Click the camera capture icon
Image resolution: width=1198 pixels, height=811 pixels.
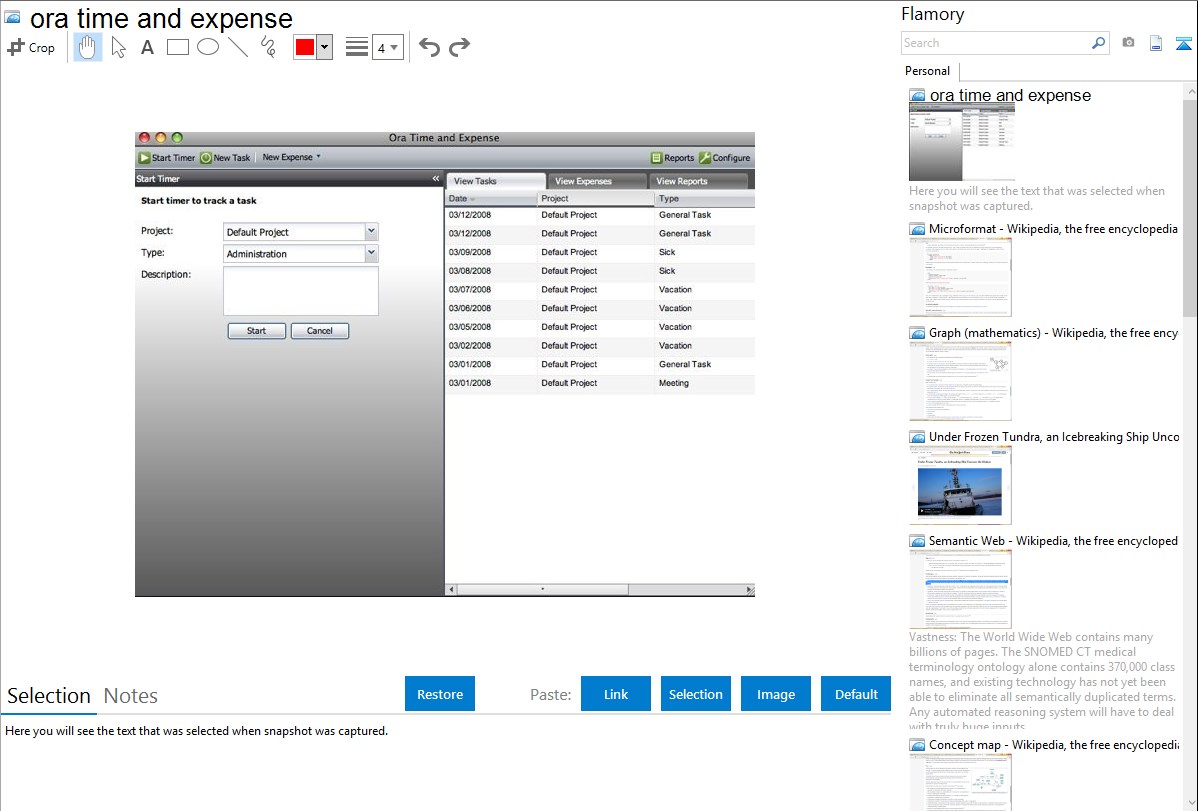tap(1128, 43)
